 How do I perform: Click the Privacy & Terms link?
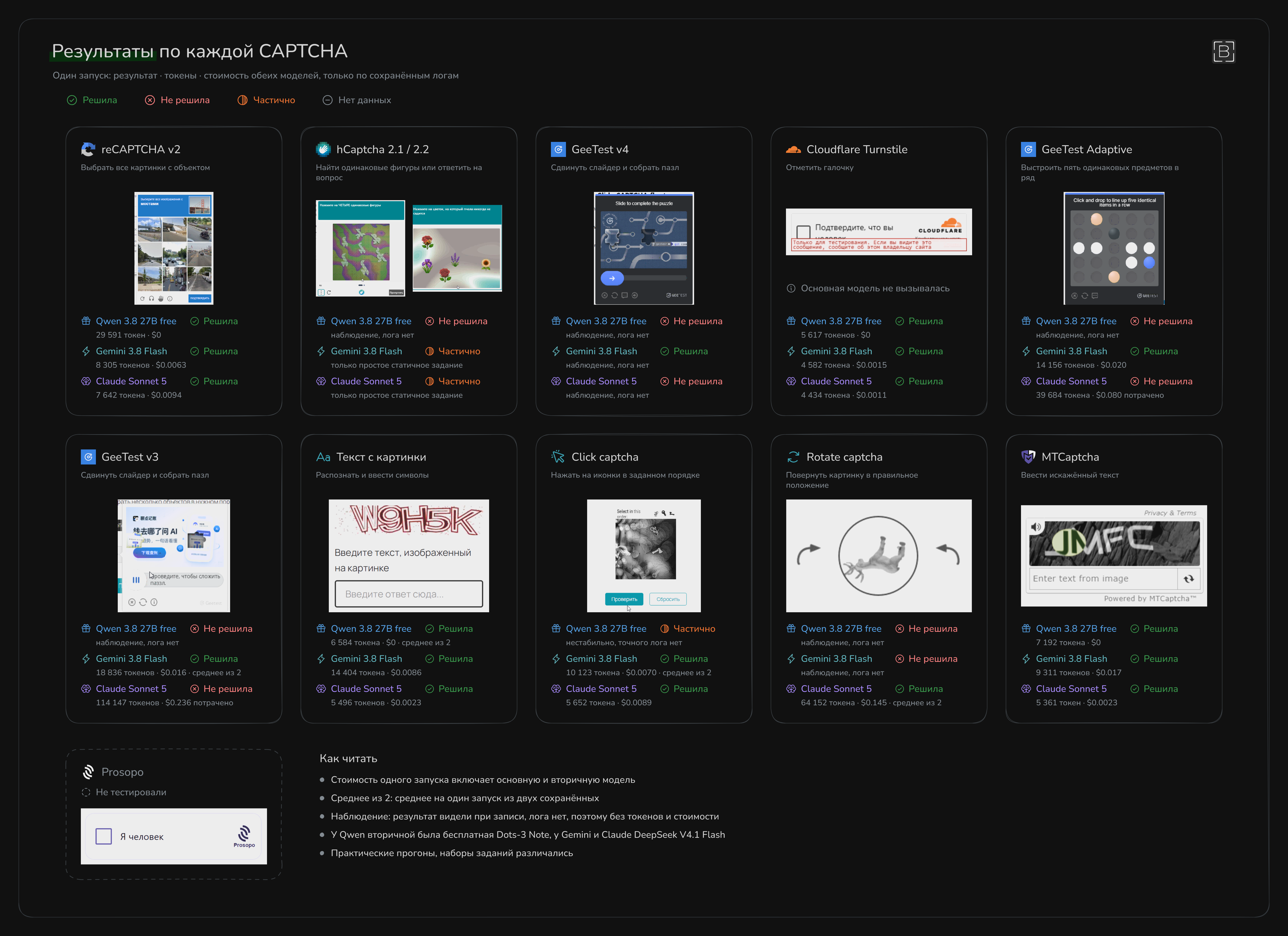[1169, 513]
